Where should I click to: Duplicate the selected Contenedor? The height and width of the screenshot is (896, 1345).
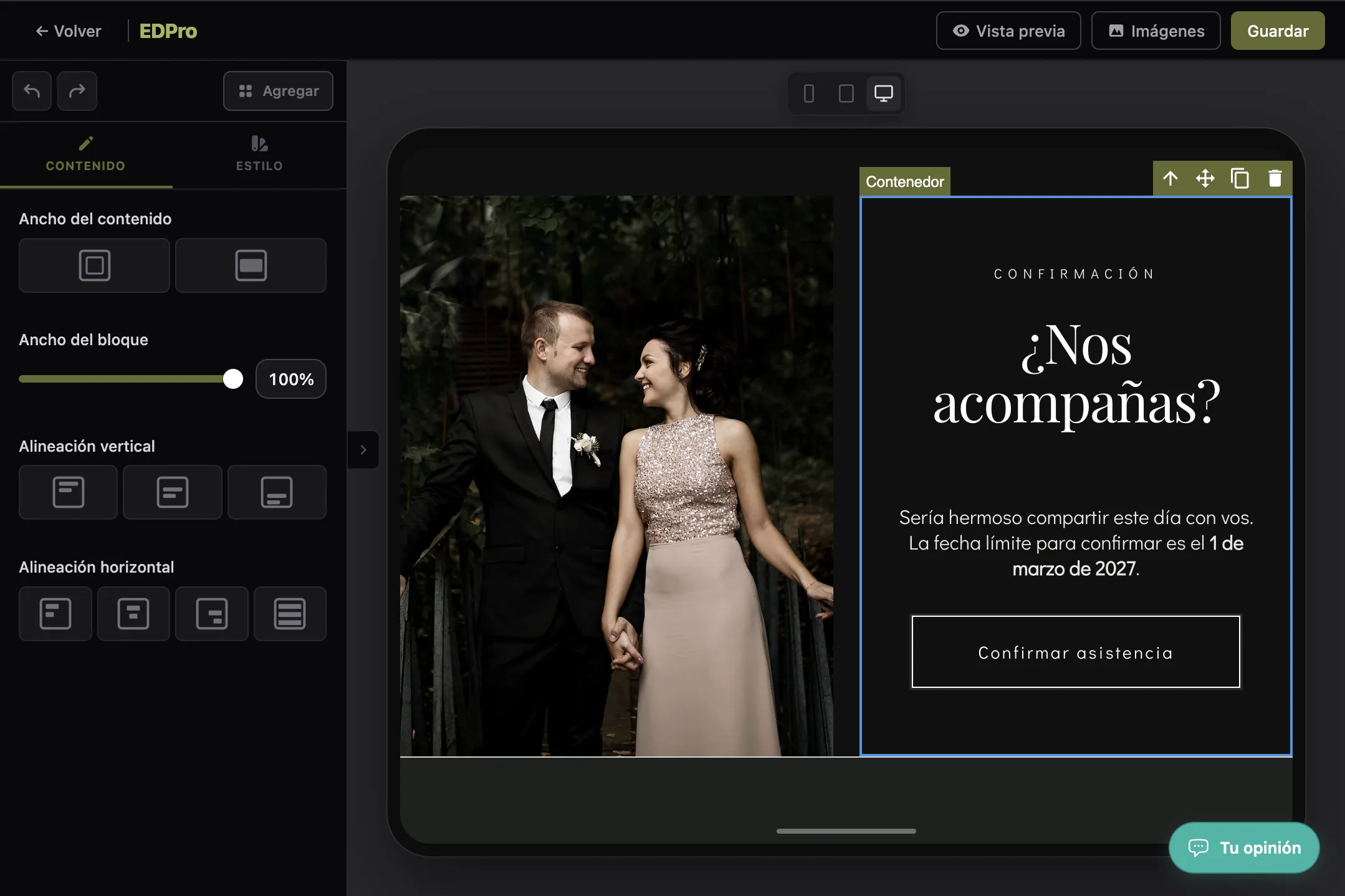pyautogui.click(x=1240, y=179)
